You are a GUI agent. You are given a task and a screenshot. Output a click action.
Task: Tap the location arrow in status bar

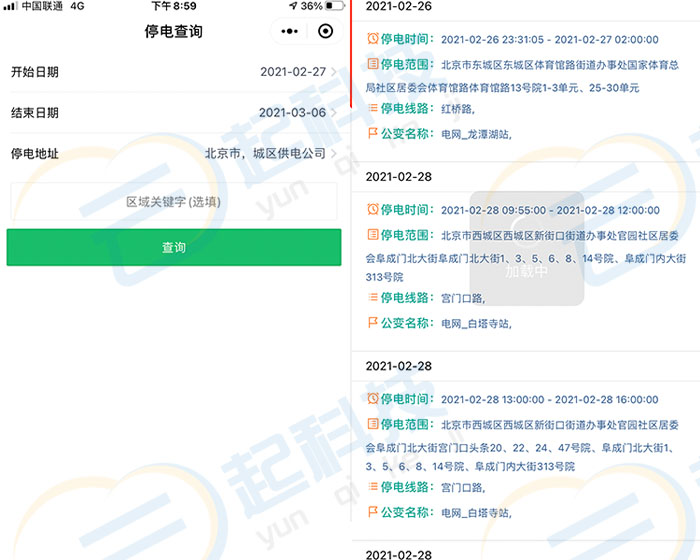[293, 6]
